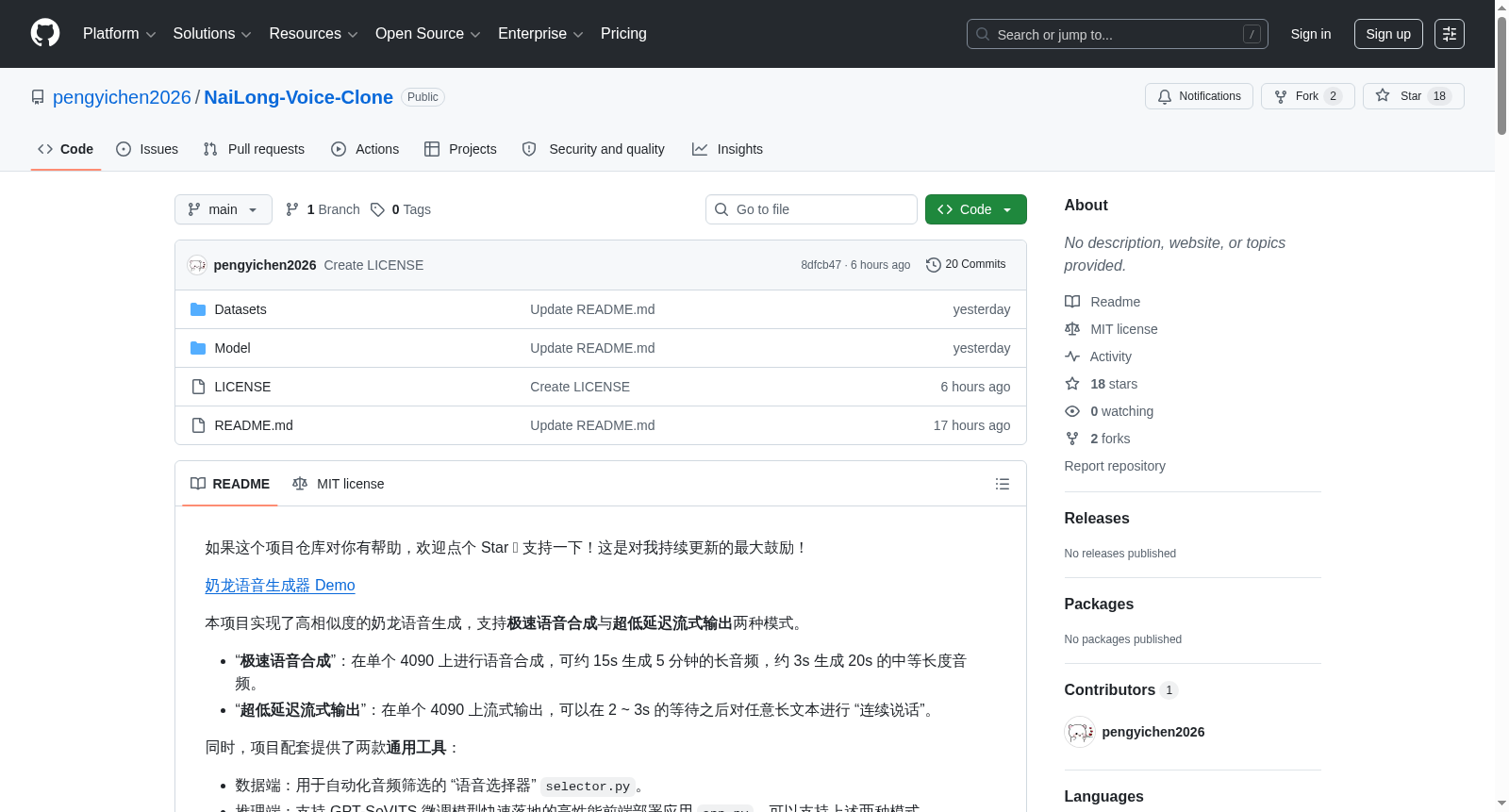Screen dimensions: 1509x812
Task: Open the README outline icon
Action: pos(1002,484)
